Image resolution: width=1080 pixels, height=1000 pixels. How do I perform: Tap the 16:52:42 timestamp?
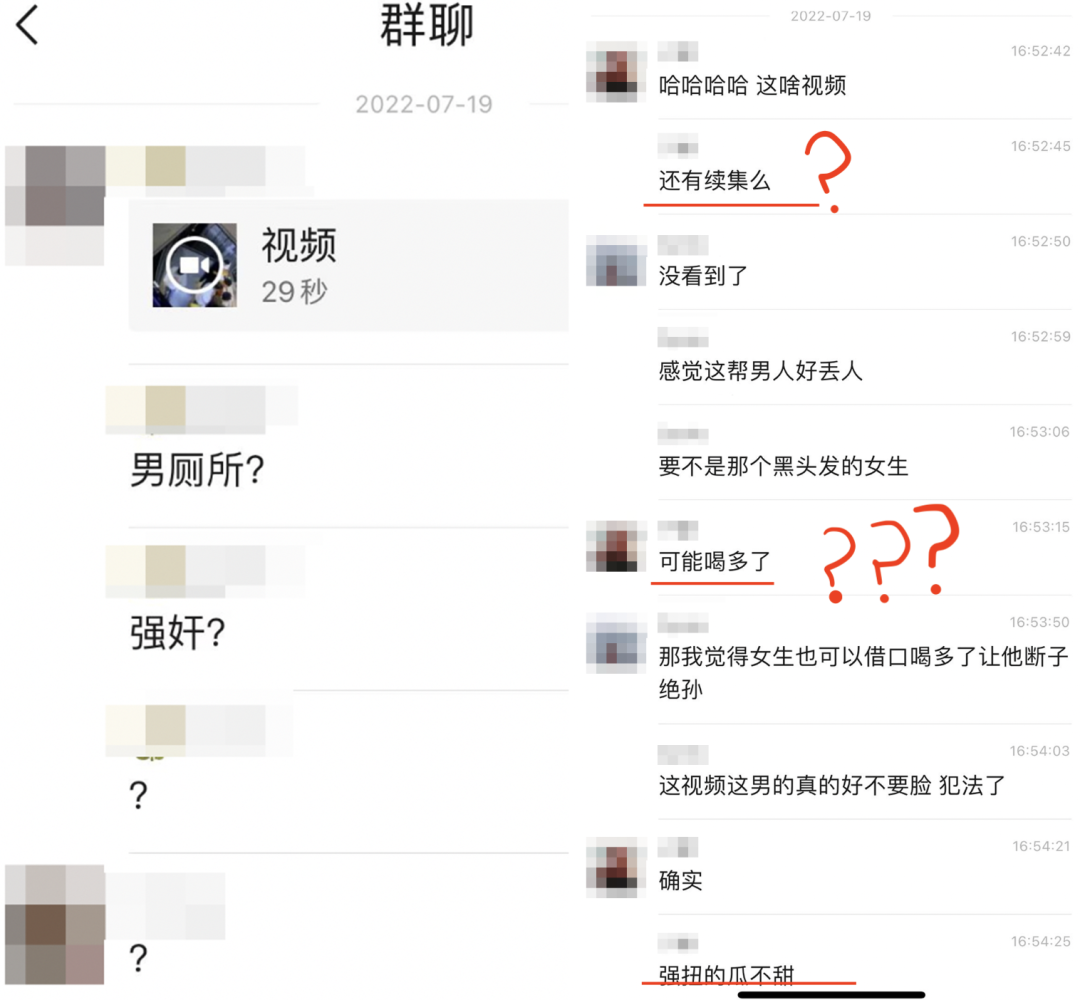point(1040,51)
